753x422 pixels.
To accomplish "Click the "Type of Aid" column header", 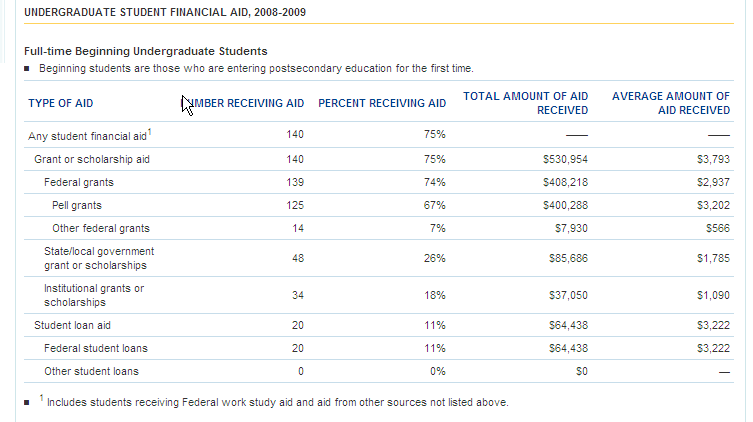I will click(x=61, y=103).
